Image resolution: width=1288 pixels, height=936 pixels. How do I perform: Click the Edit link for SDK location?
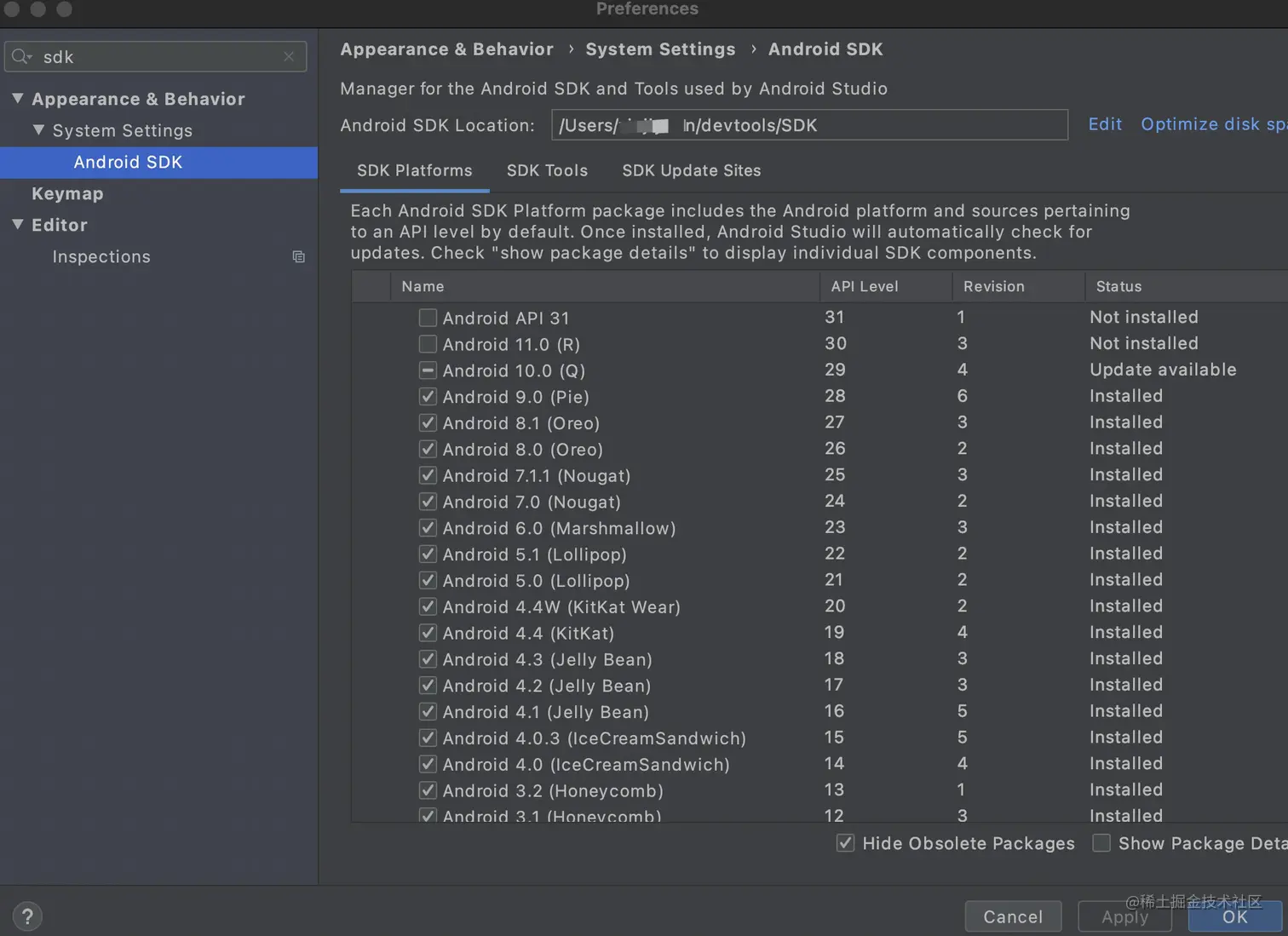coord(1105,124)
